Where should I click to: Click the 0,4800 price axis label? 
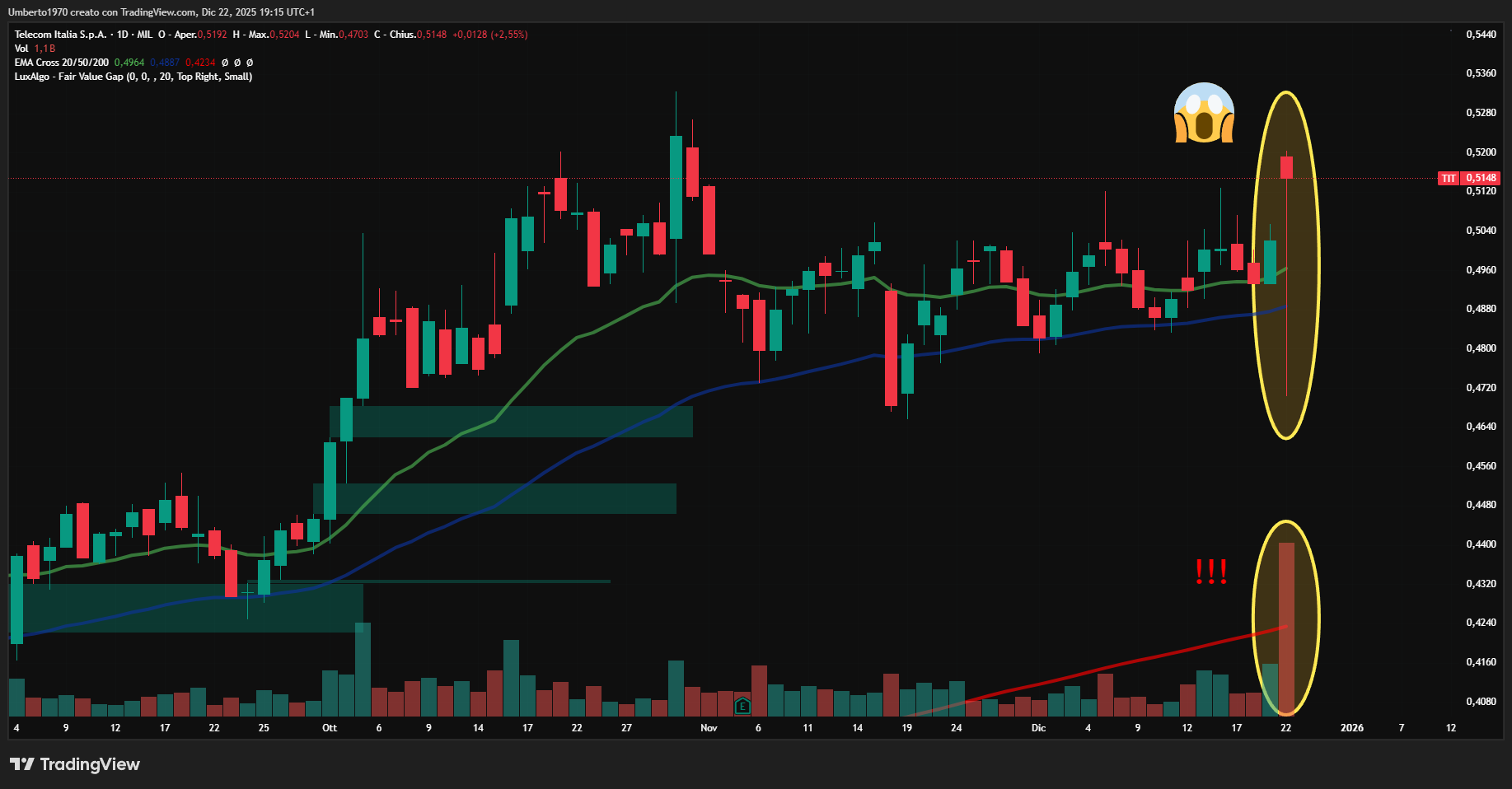point(1481,348)
